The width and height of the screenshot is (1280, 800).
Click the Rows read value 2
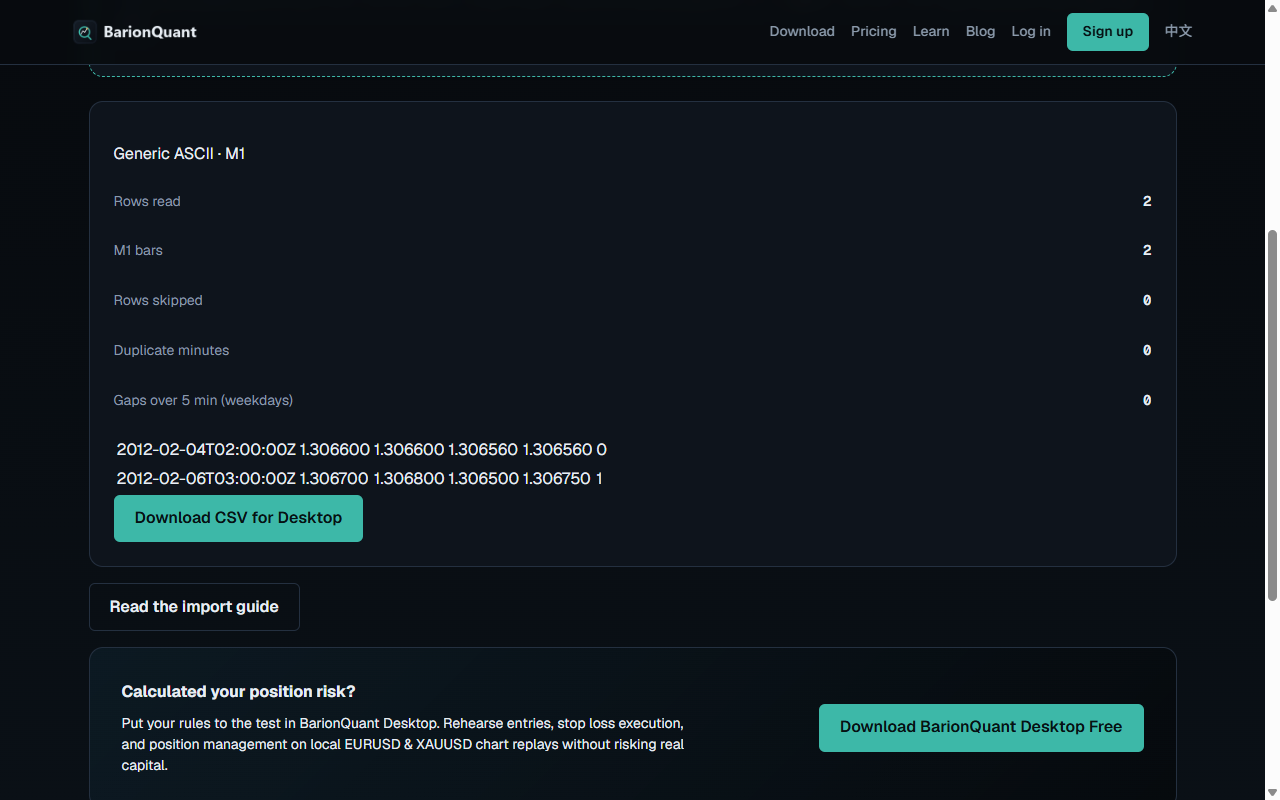point(1147,201)
